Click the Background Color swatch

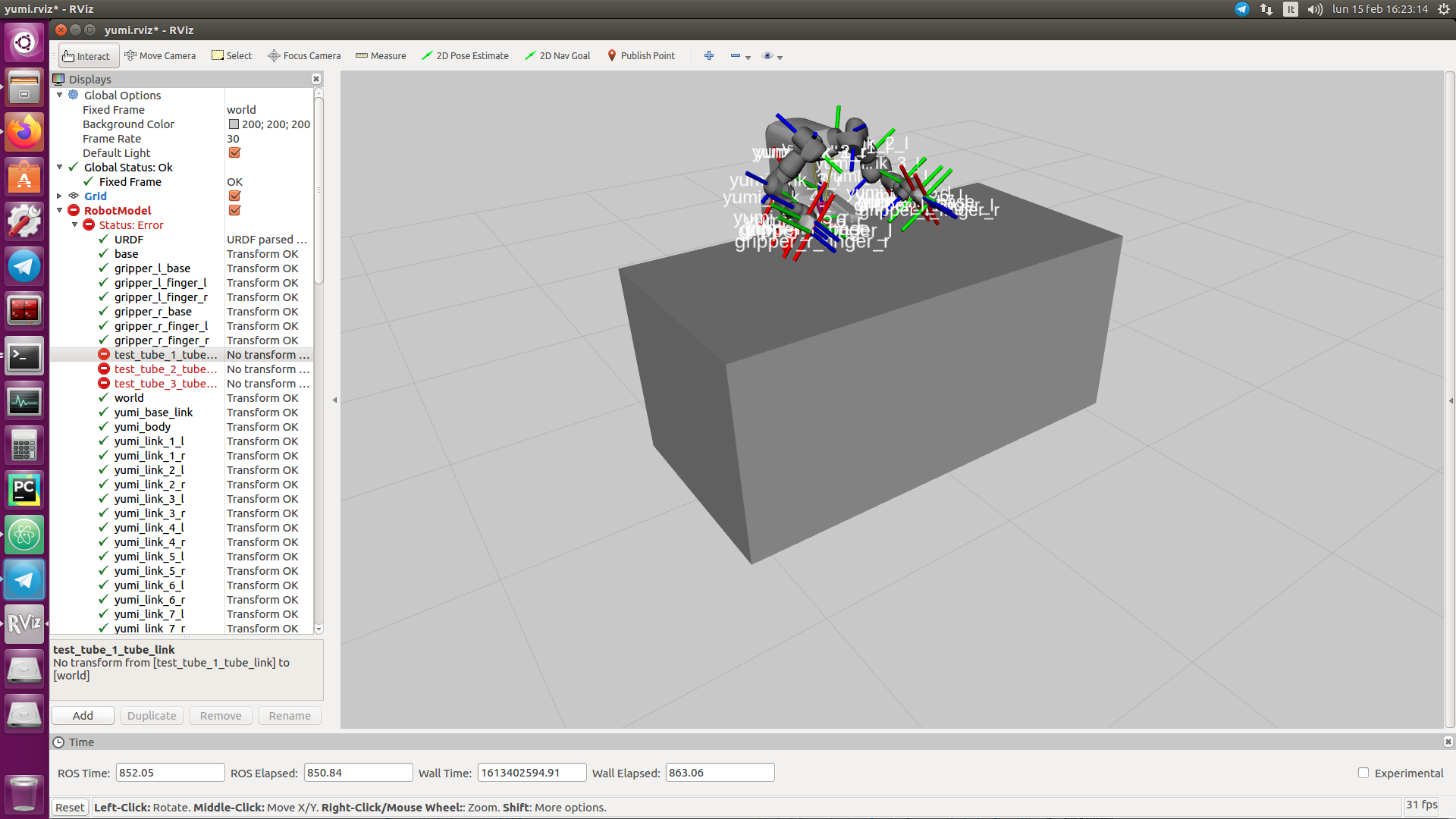234,124
